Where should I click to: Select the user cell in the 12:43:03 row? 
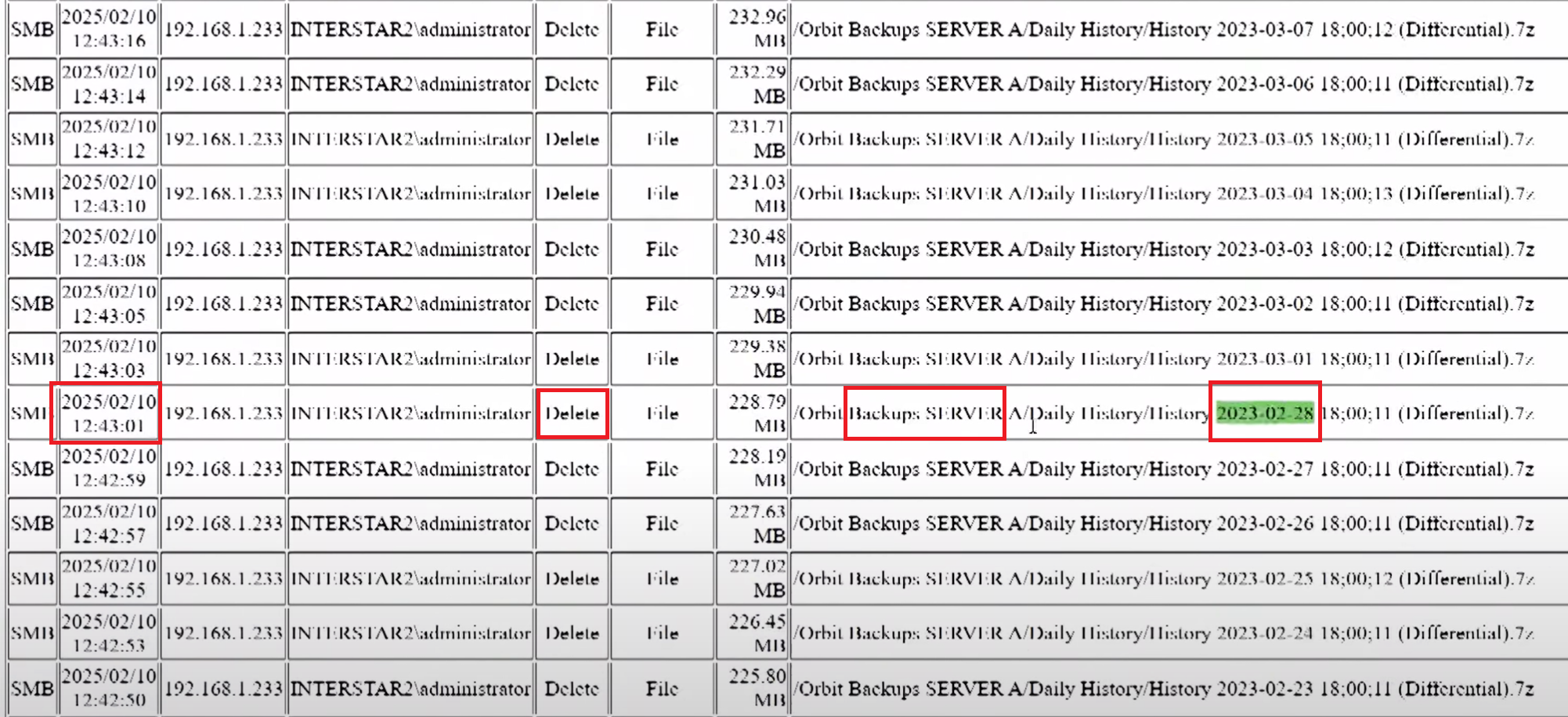click(x=410, y=358)
